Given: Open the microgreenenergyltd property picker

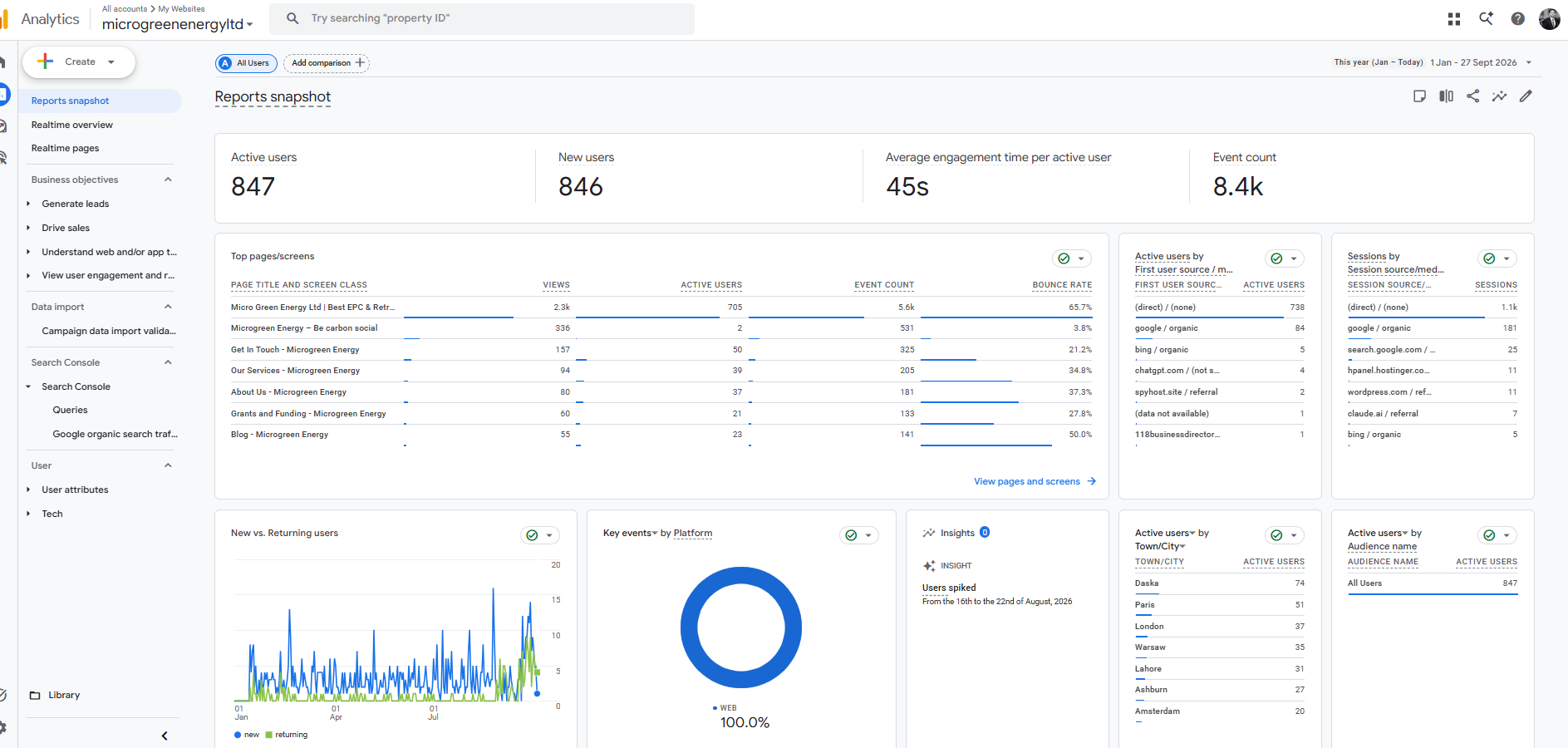Looking at the screenshot, I should point(177,24).
